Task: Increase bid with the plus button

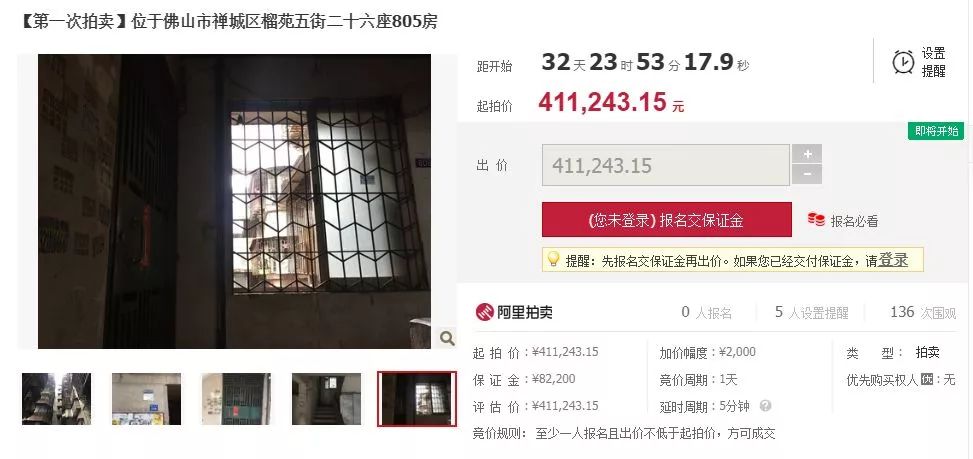Action: (807, 154)
